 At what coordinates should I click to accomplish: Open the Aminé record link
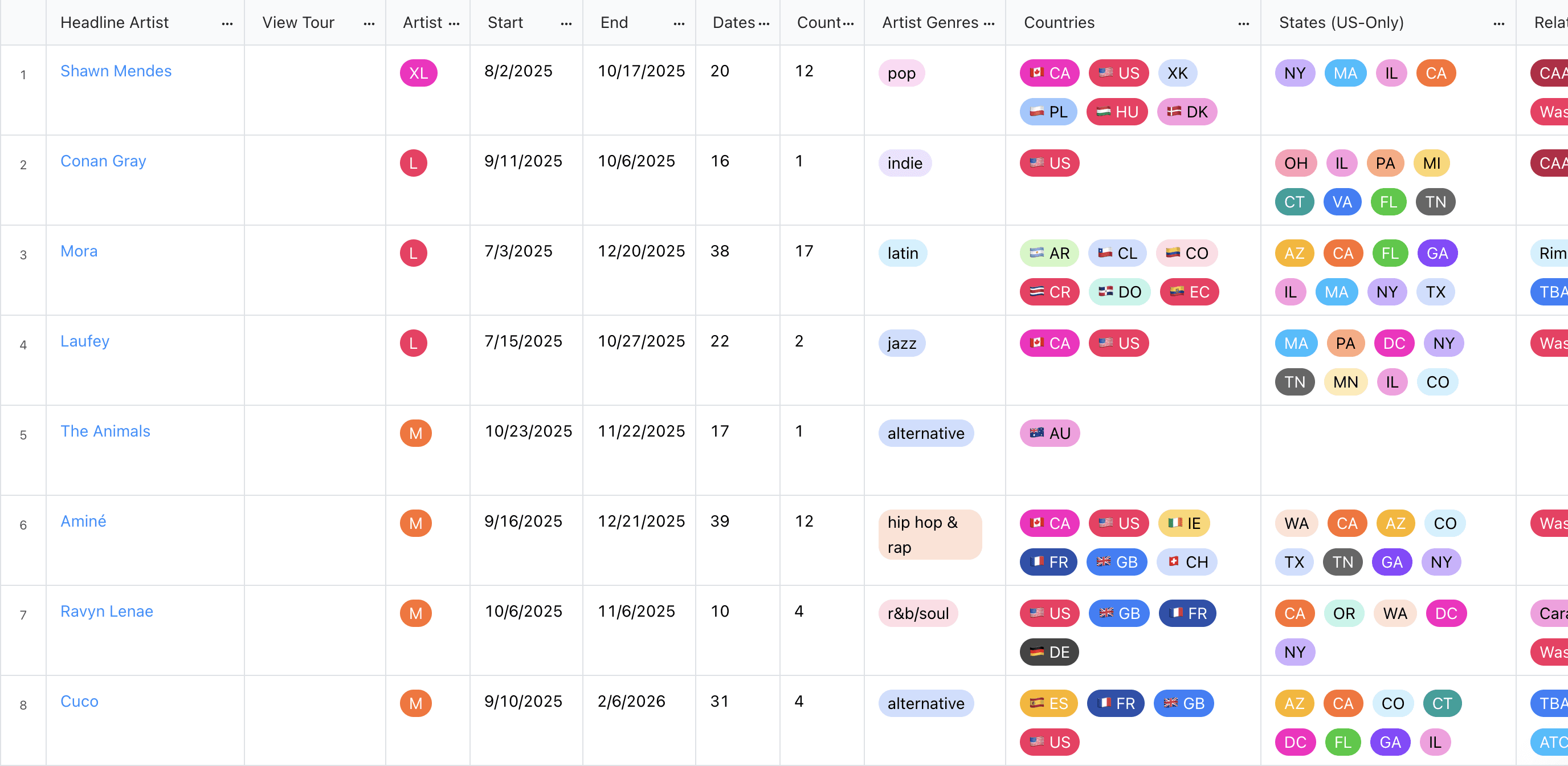(83, 522)
